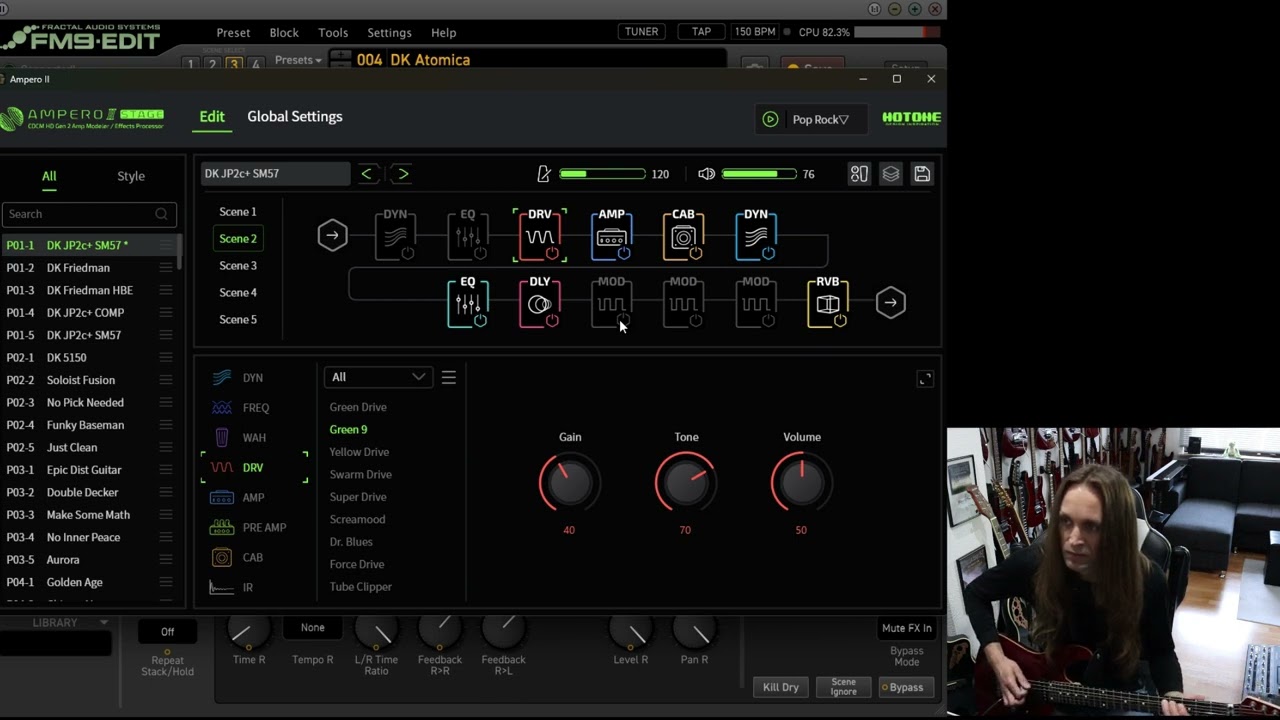Adjust the Gain knob set to 40

569,483
